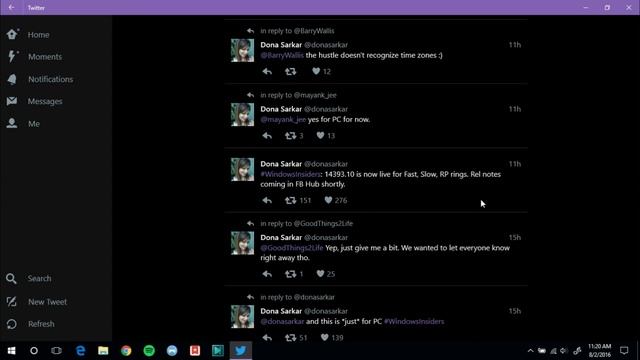Click 'in reply to @GoodThings2Life' text

pyautogui.click(x=307, y=223)
